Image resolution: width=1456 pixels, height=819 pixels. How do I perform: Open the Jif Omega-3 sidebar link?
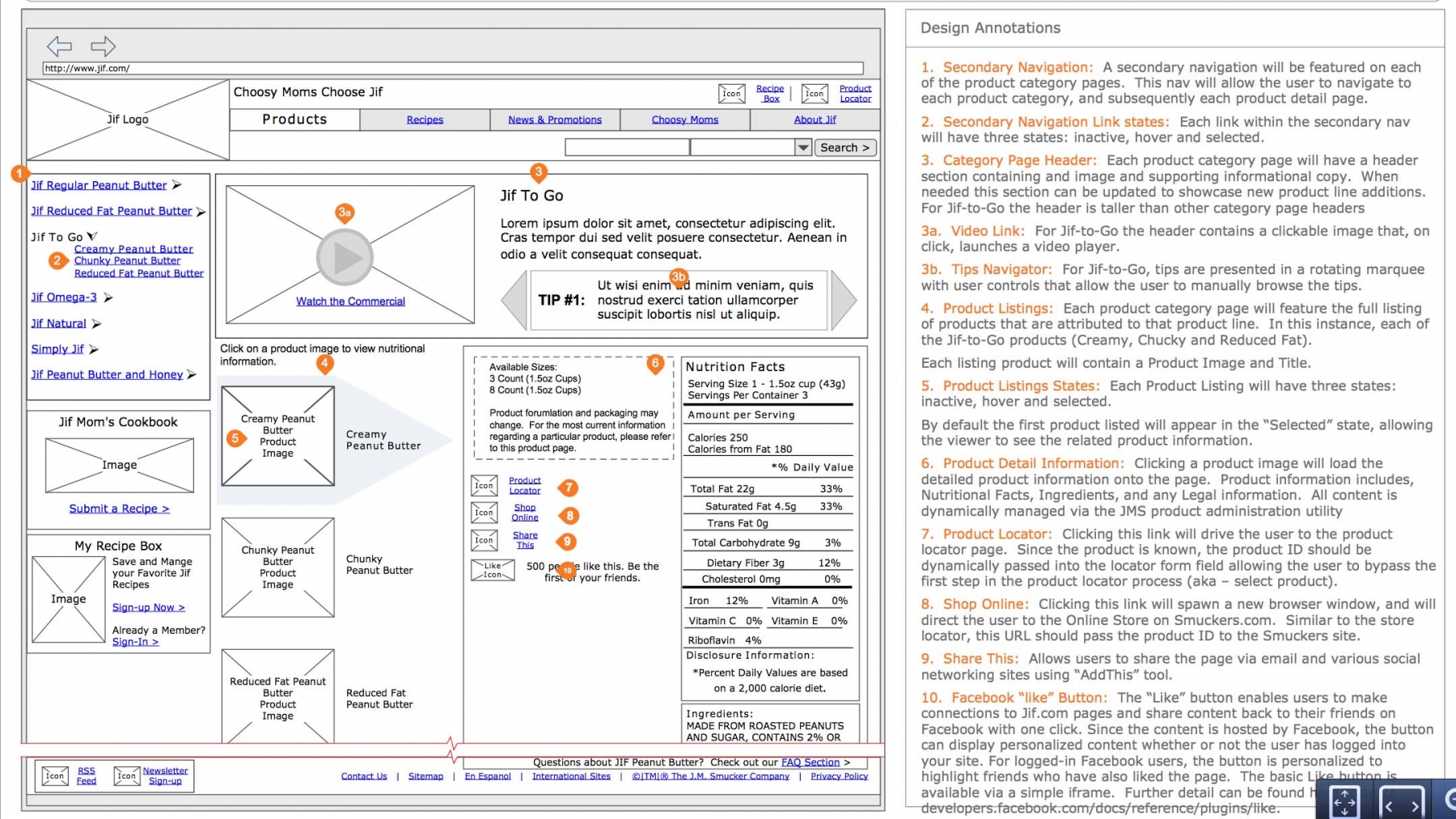[x=64, y=298]
